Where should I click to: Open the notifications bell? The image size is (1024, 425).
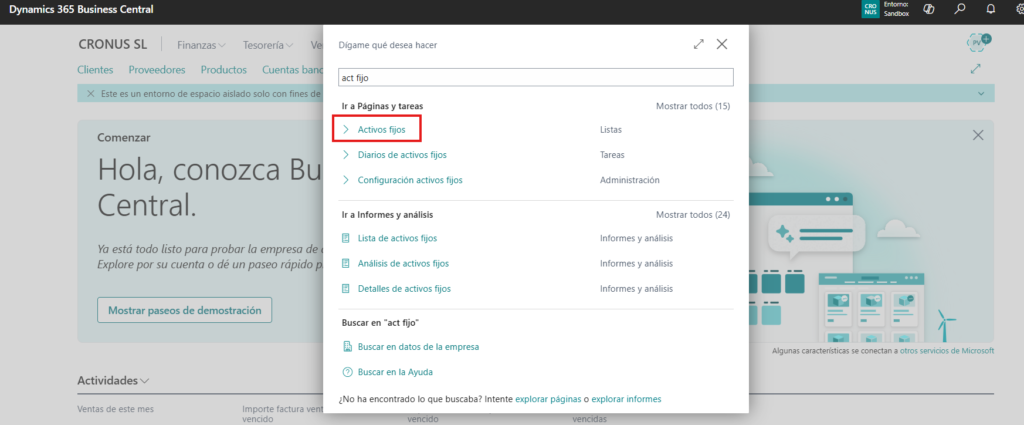click(990, 9)
